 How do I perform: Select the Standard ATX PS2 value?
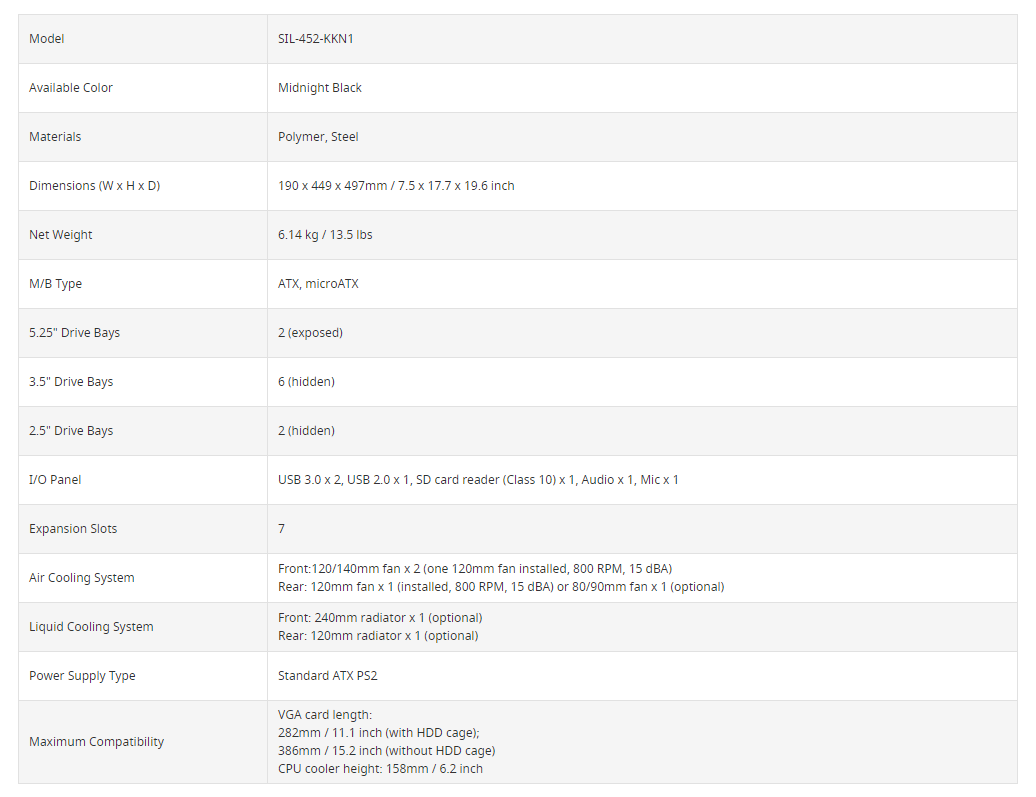click(x=327, y=676)
